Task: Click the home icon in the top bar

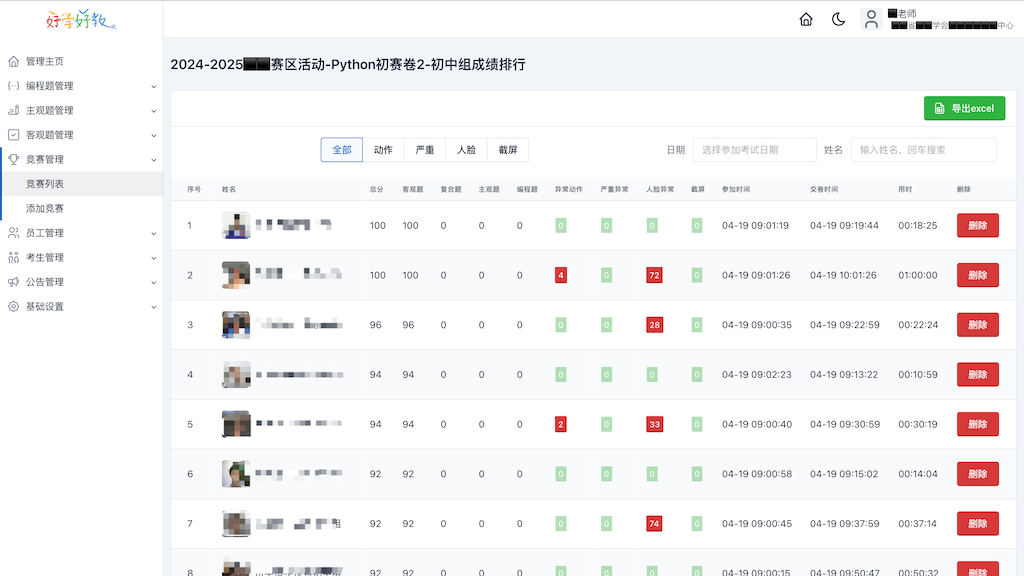Action: 806,19
